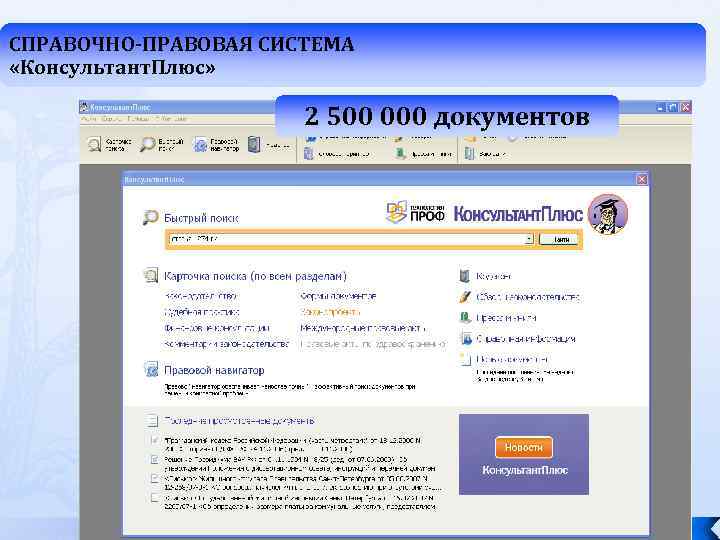Open the orange Законопроекты section link
Screen dimensions: 720x540
[330, 312]
